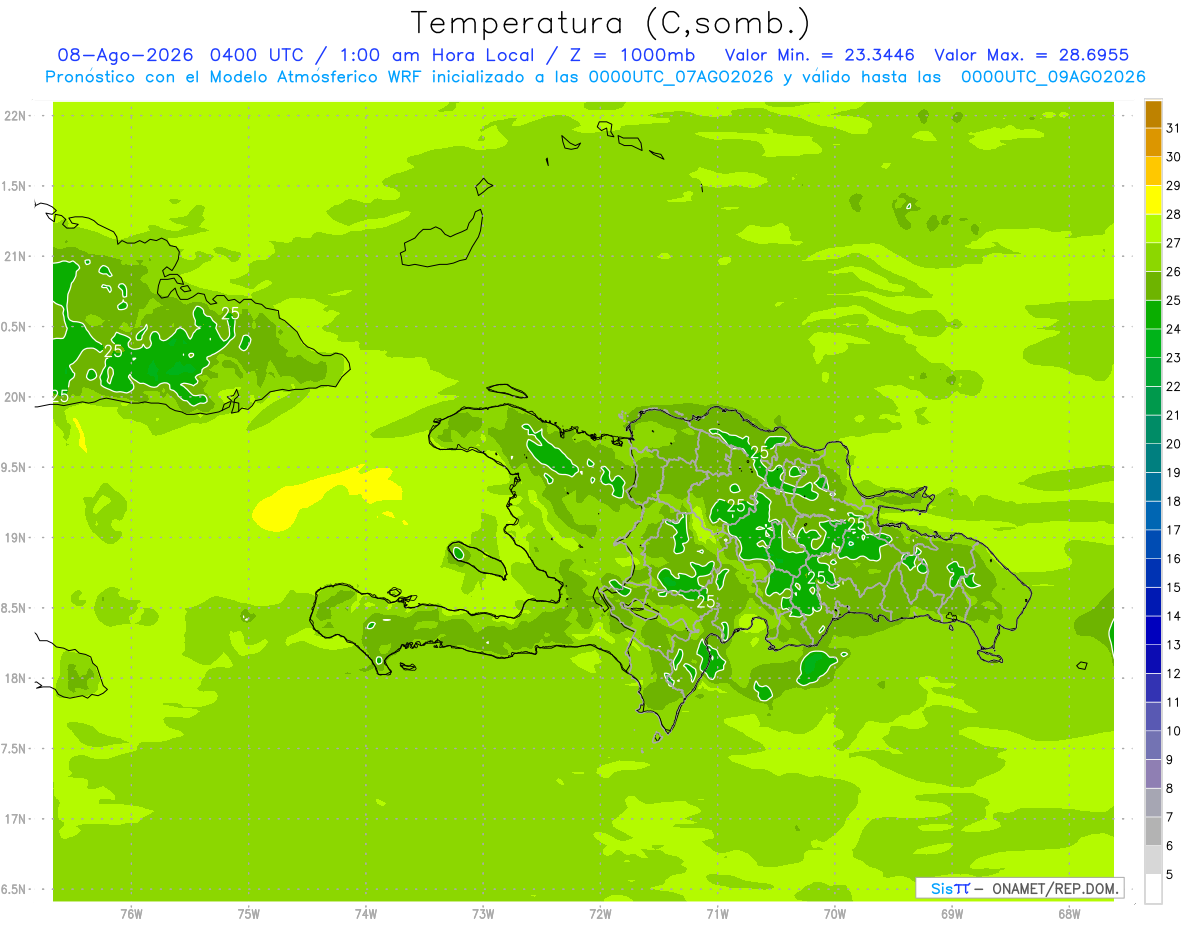Screen dimensions: 1200x927
Task: Click the title "Temperatura (C,somb.)"
Action: point(611,23)
